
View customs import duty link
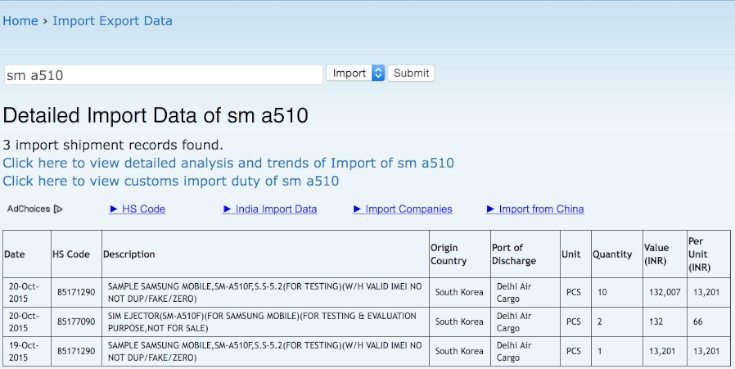click(x=171, y=181)
